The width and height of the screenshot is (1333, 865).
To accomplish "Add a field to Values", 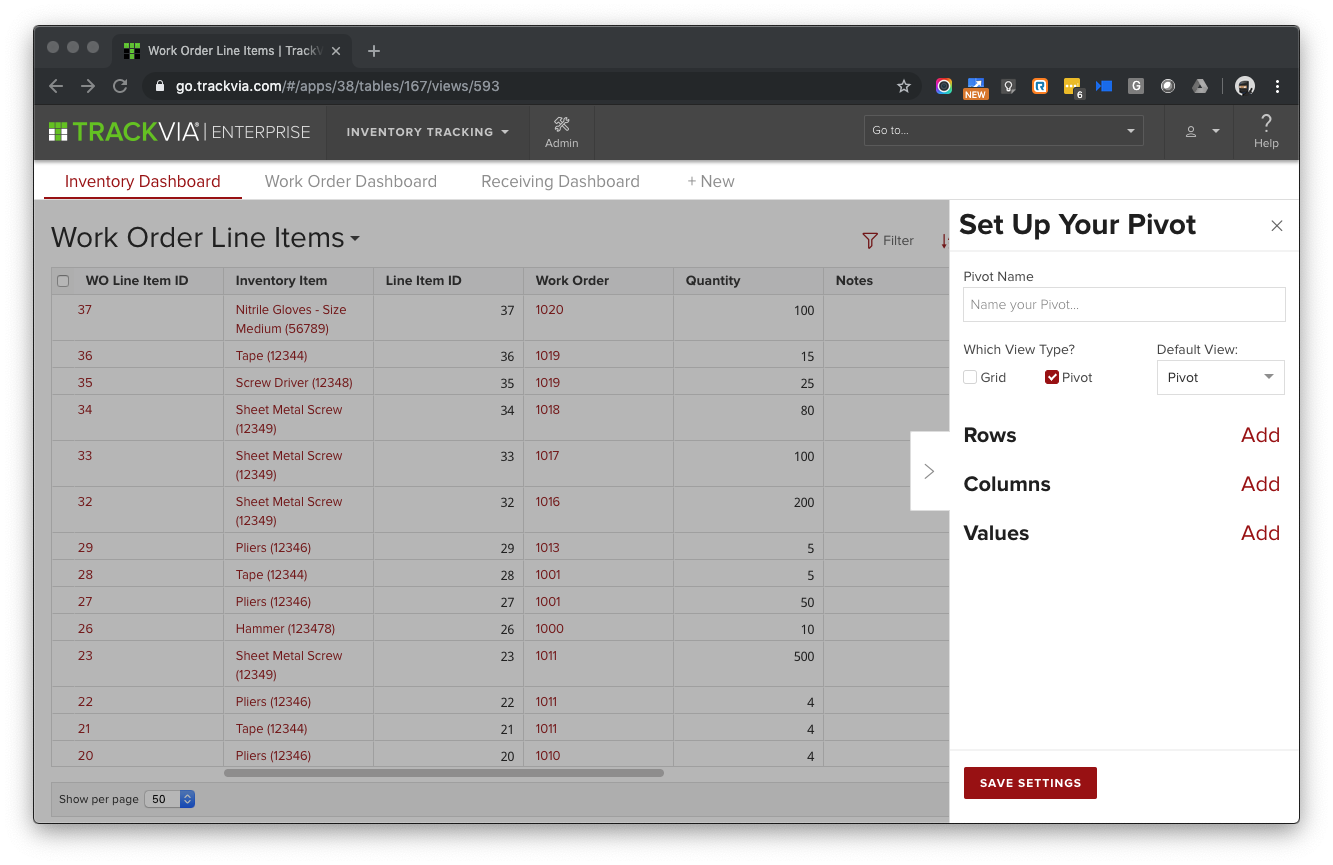I will [x=1260, y=533].
